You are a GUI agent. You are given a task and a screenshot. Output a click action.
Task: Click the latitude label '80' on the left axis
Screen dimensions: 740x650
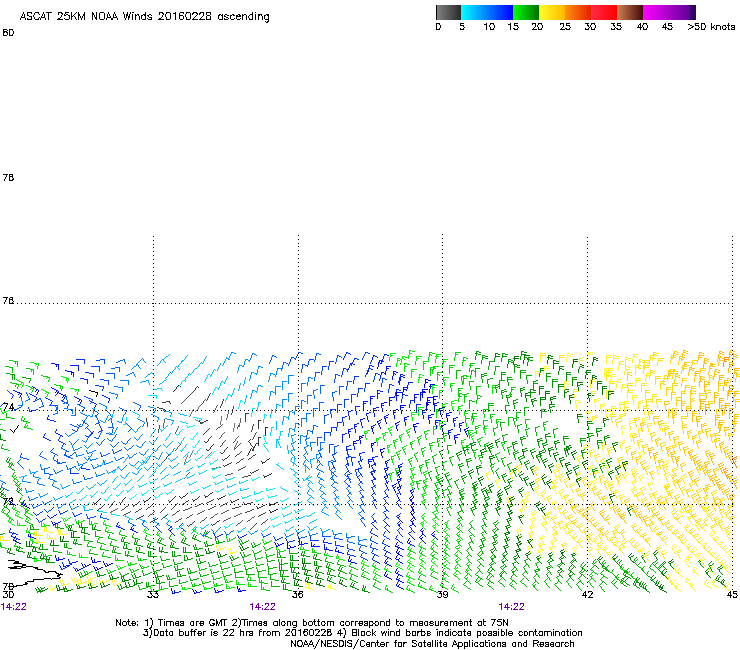(8, 33)
